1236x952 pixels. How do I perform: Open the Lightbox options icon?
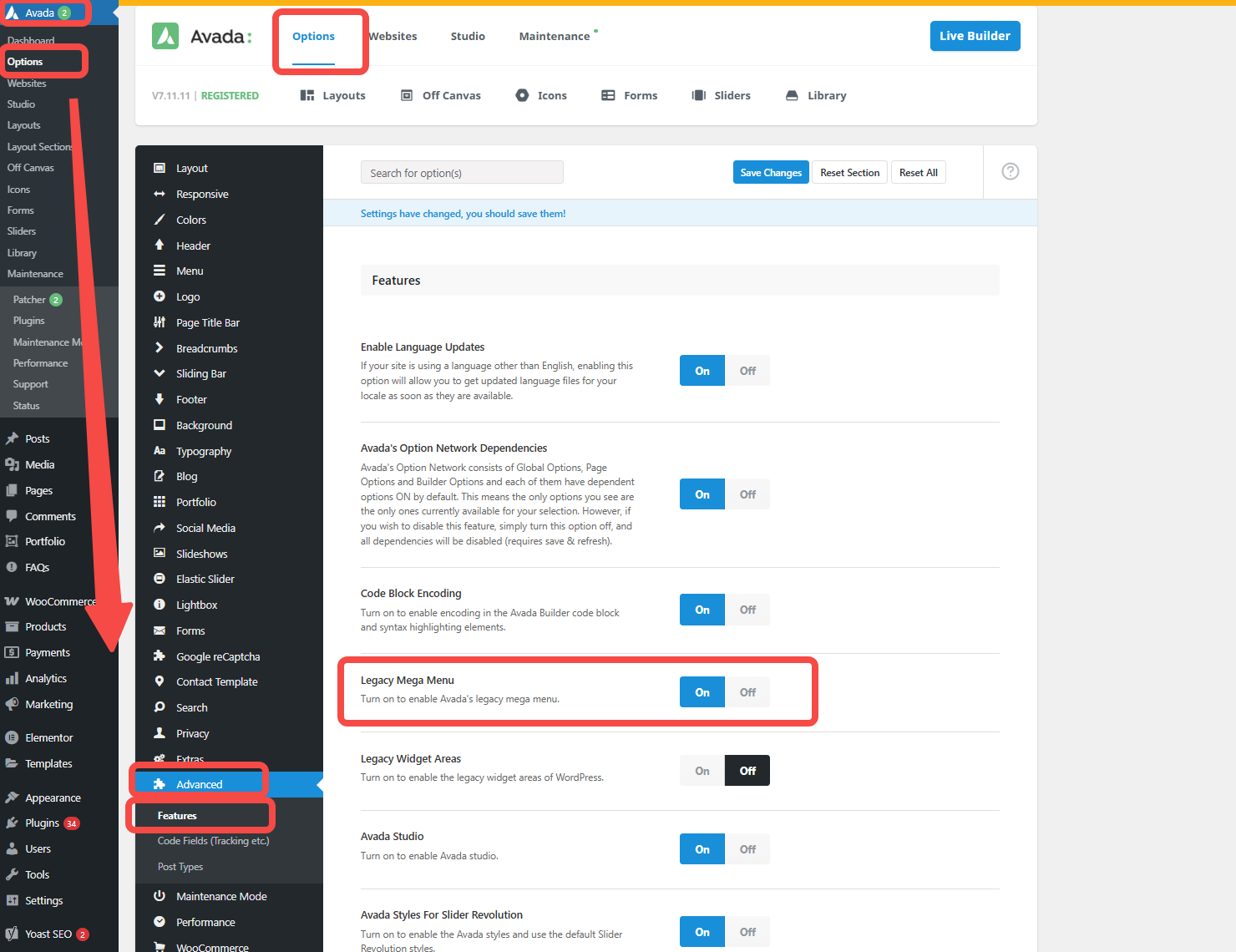(195, 605)
